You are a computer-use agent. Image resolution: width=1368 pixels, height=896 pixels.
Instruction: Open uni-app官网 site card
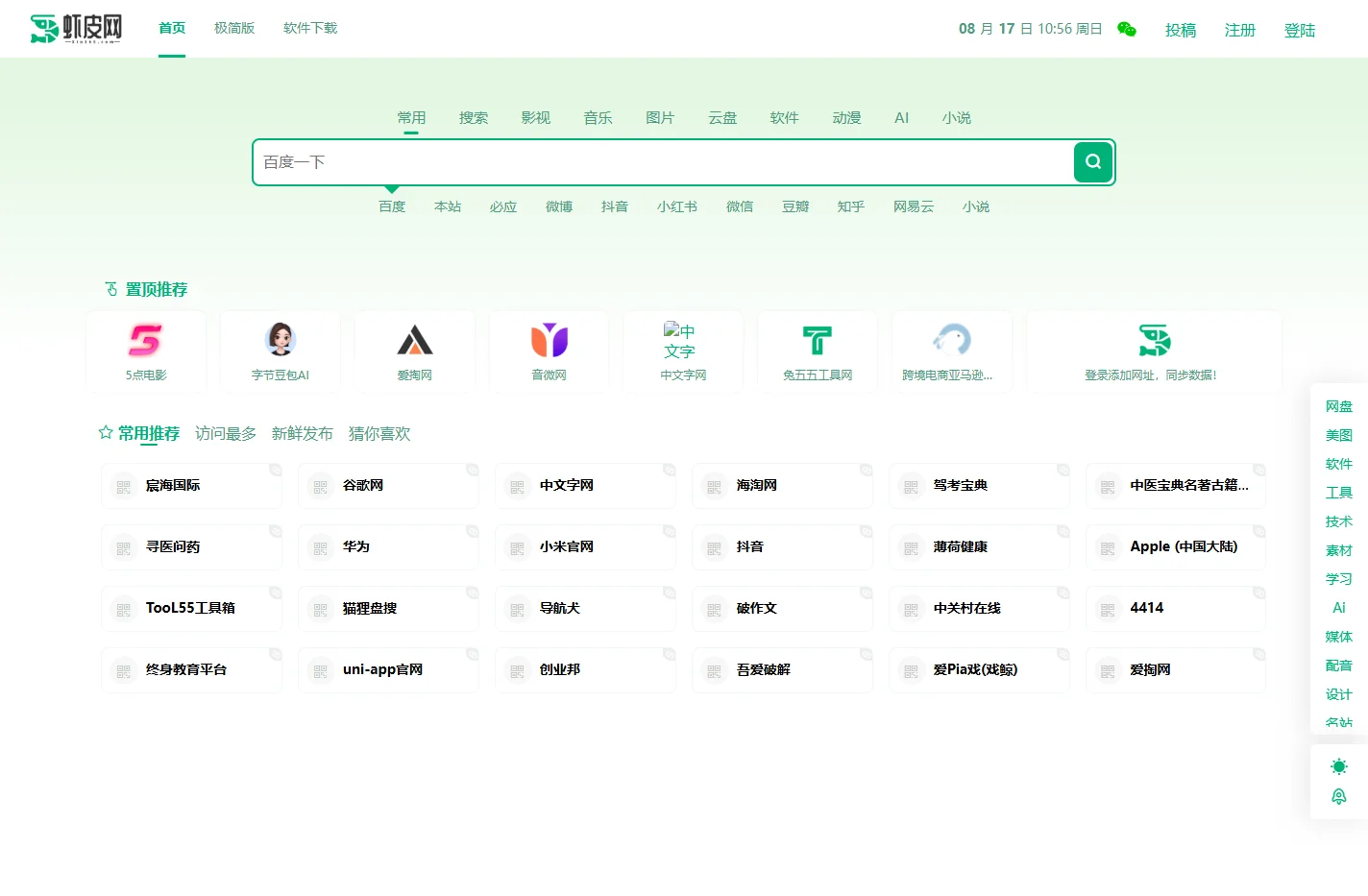point(388,670)
